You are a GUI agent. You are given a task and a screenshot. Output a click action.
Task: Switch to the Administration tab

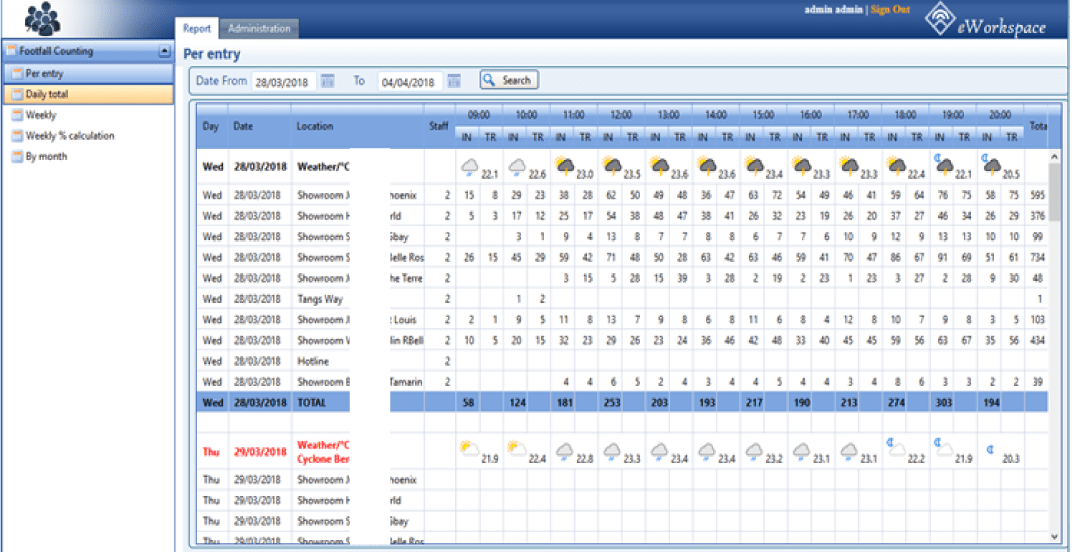(259, 28)
